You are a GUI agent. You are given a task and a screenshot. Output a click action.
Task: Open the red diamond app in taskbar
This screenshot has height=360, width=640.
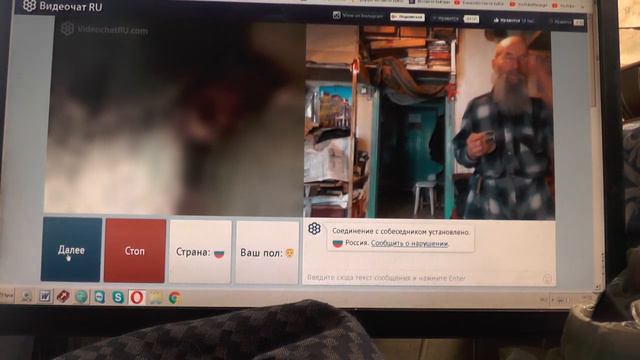[63, 296]
